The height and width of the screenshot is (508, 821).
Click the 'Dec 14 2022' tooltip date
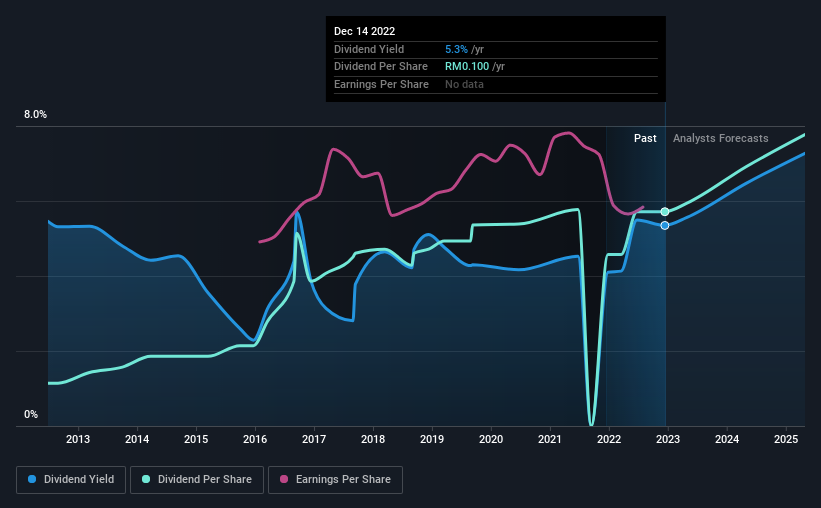coord(364,31)
